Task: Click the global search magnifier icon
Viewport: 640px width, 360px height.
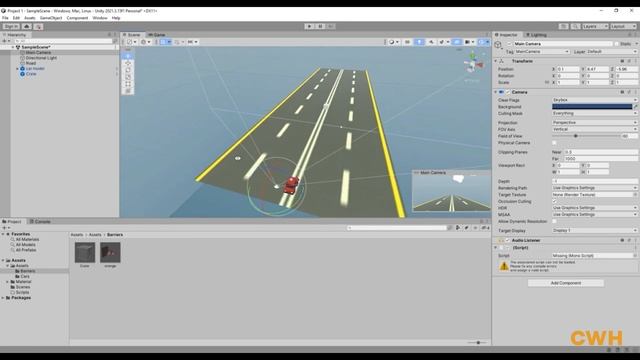Action: [575, 27]
